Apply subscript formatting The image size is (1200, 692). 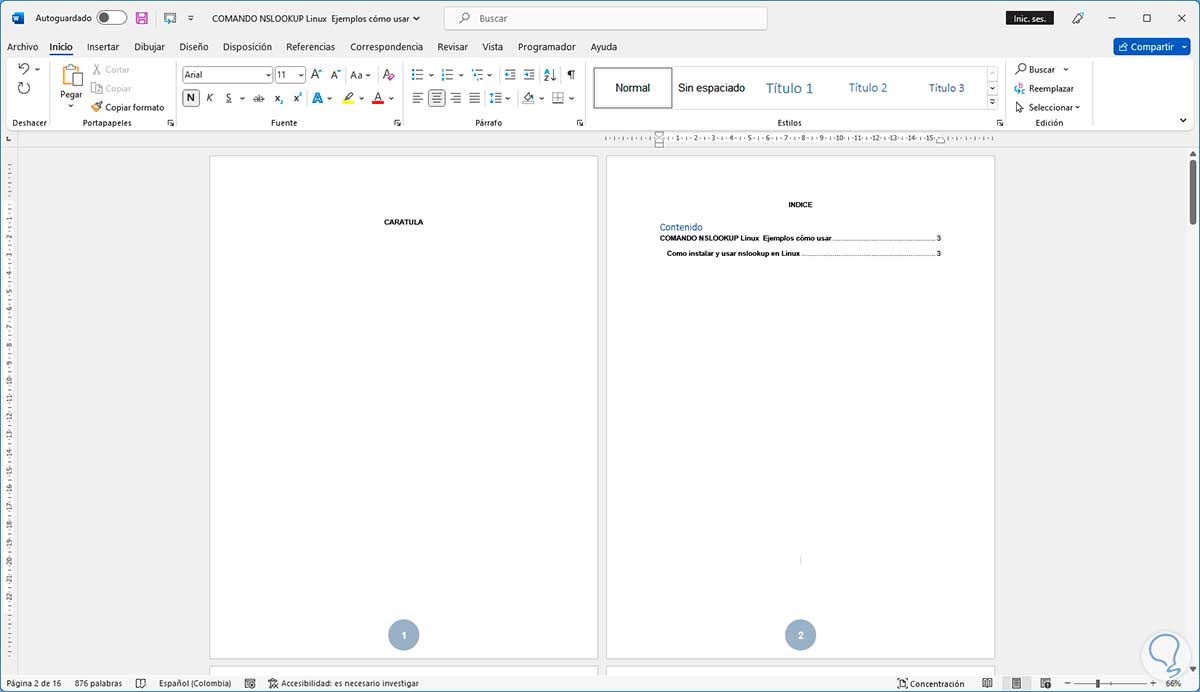click(278, 98)
